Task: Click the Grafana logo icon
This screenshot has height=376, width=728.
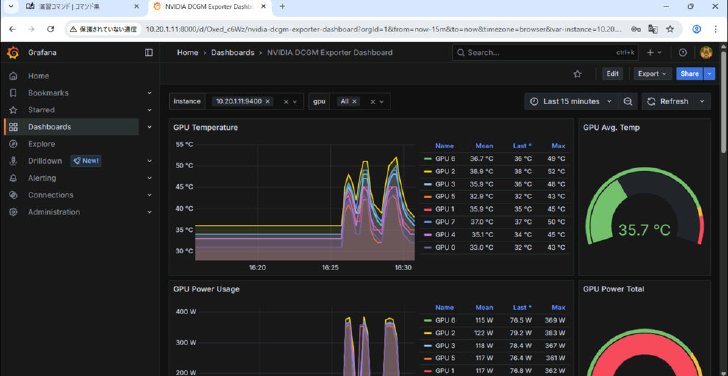Action: coord(13,53)
